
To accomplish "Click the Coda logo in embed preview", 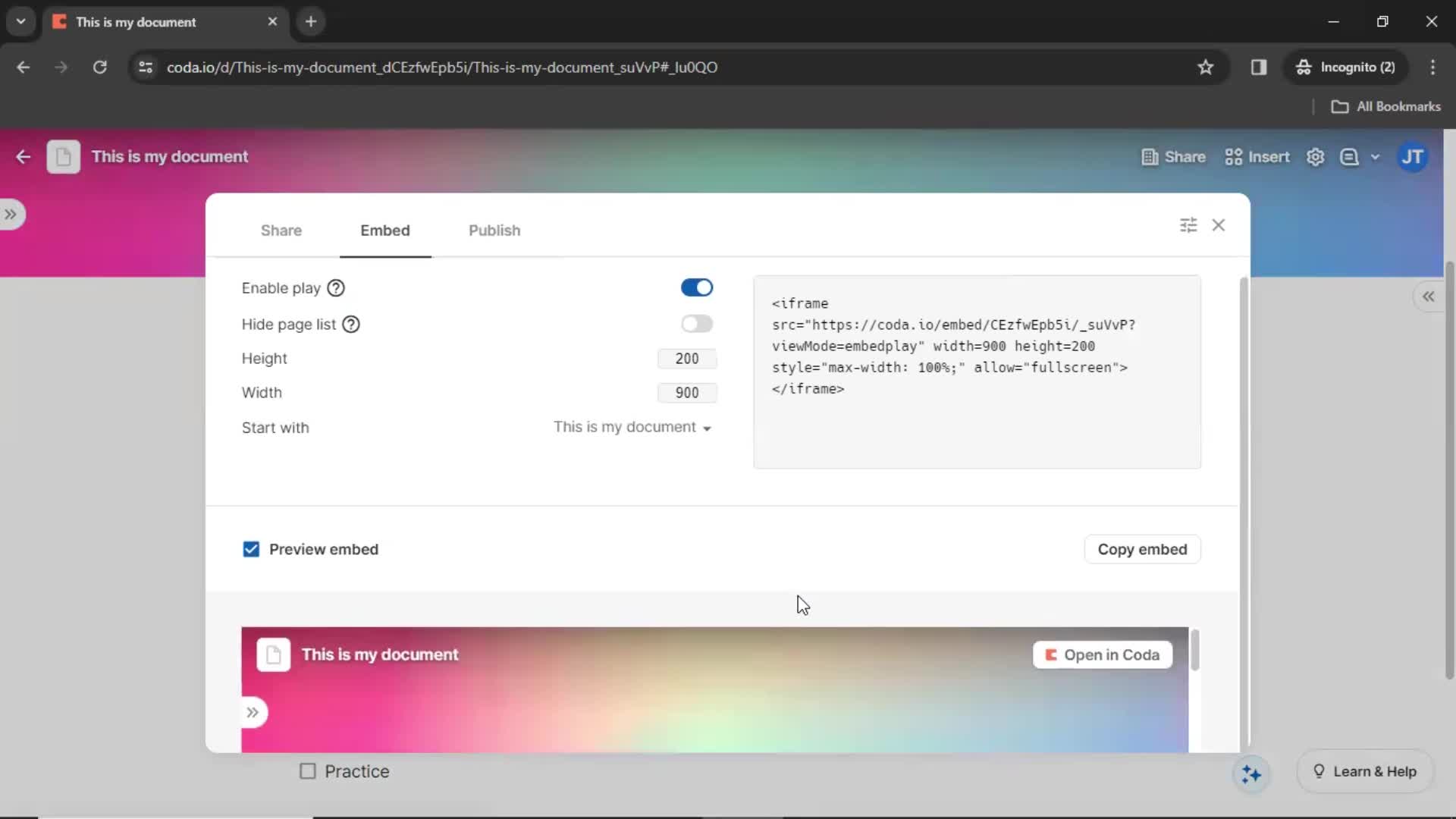I will [1051, 654].
